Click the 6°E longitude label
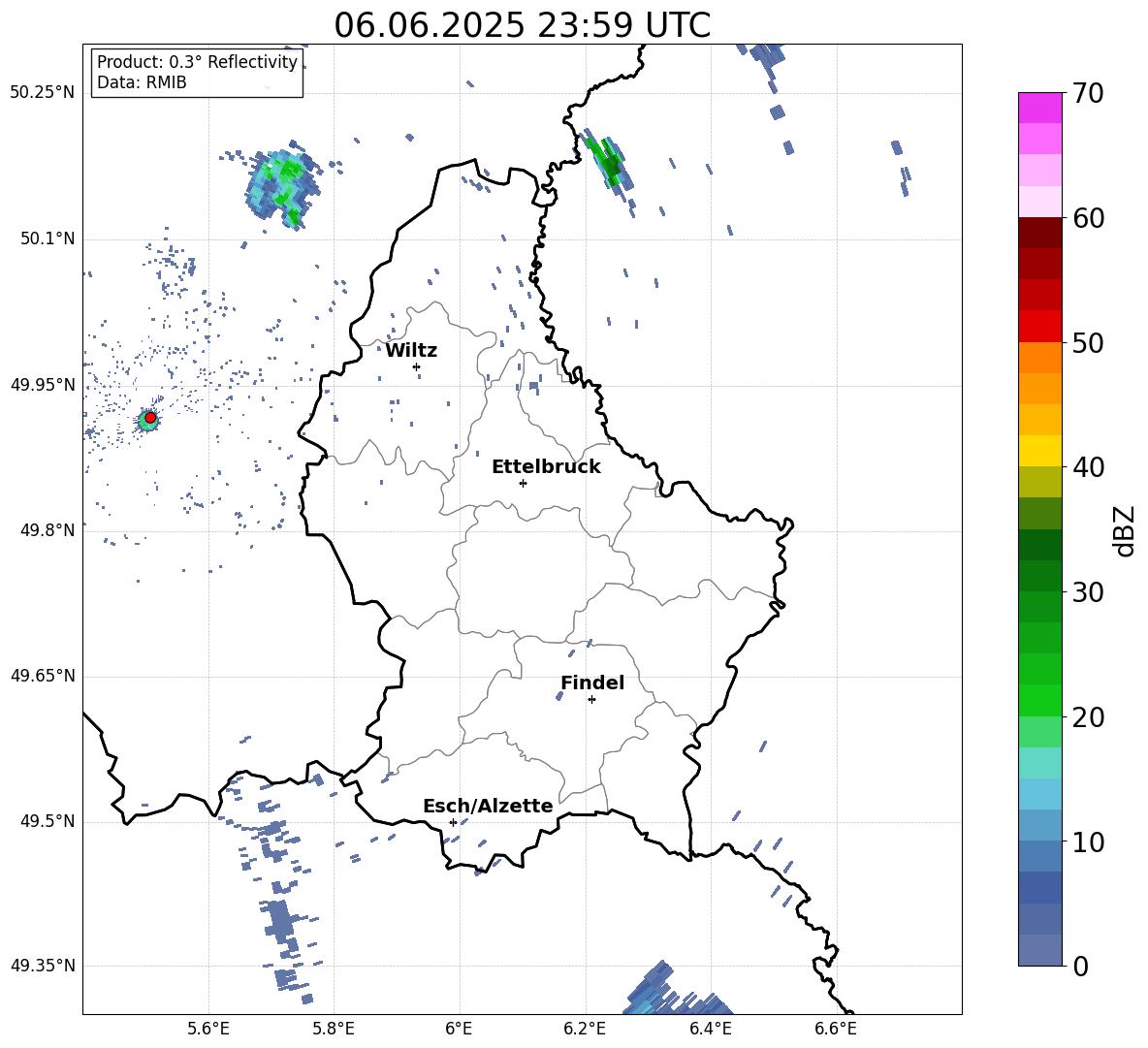Screen dimensions: 1148x1048 click(459, 1029)
